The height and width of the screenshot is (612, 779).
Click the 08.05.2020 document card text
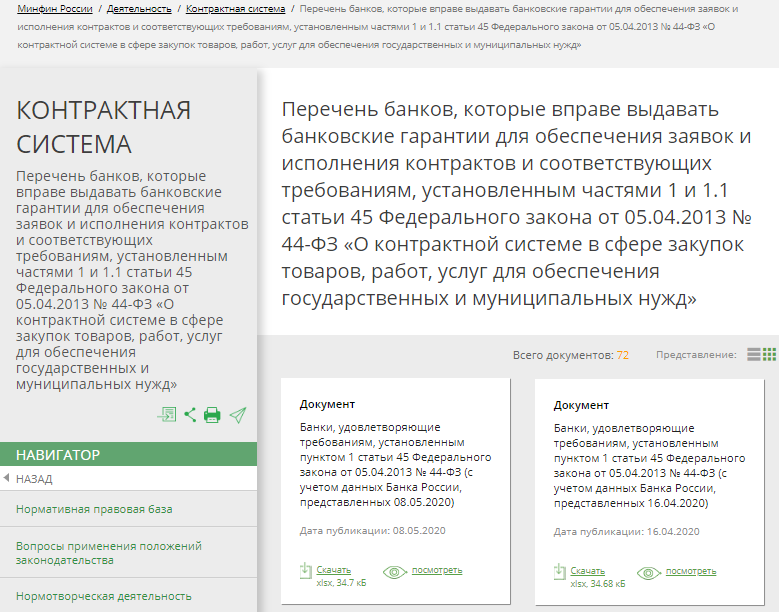395,464
